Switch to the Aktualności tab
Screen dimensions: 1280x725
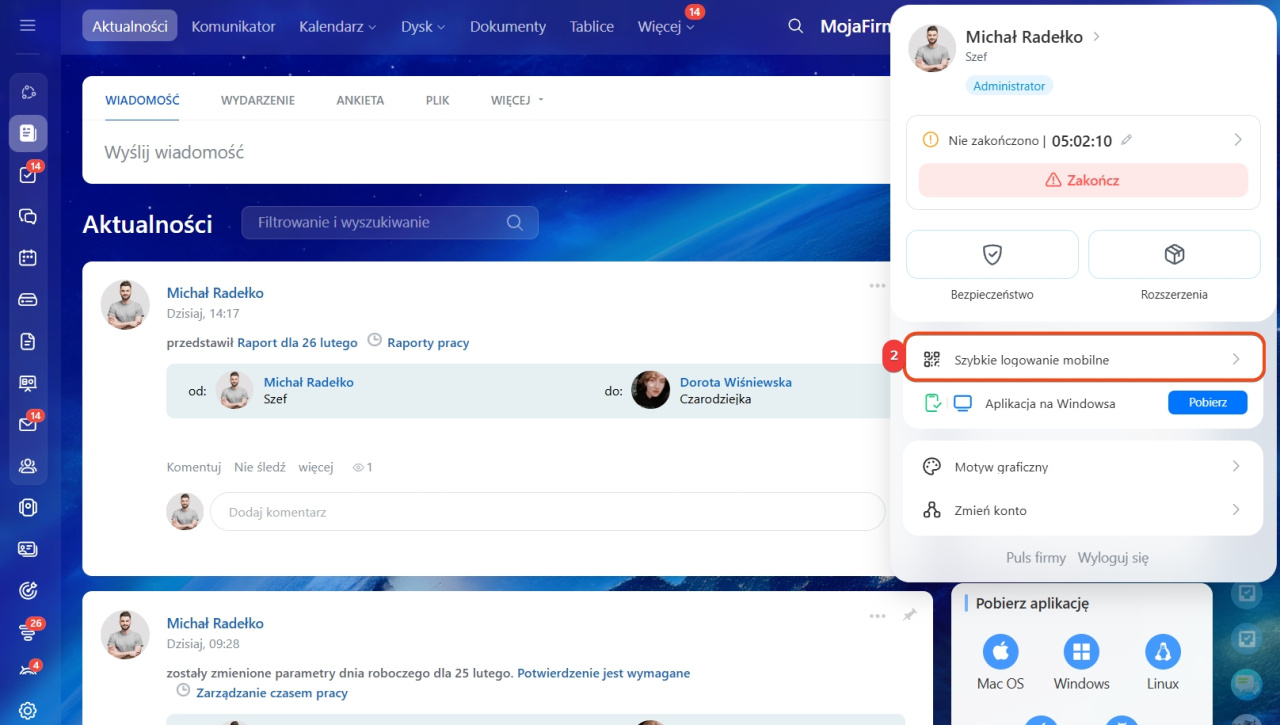pos(130,26)
